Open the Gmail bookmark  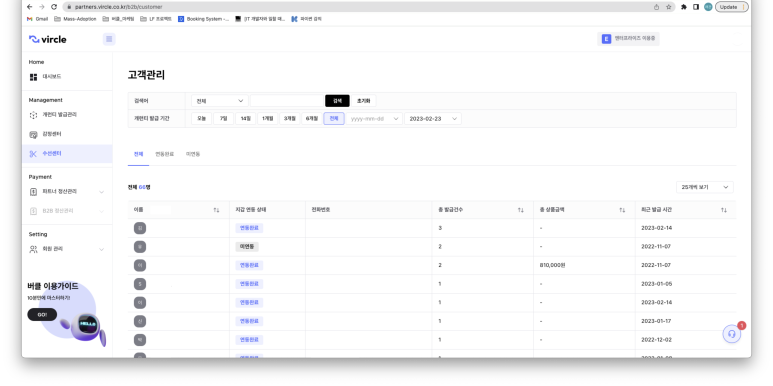(38, 19)
